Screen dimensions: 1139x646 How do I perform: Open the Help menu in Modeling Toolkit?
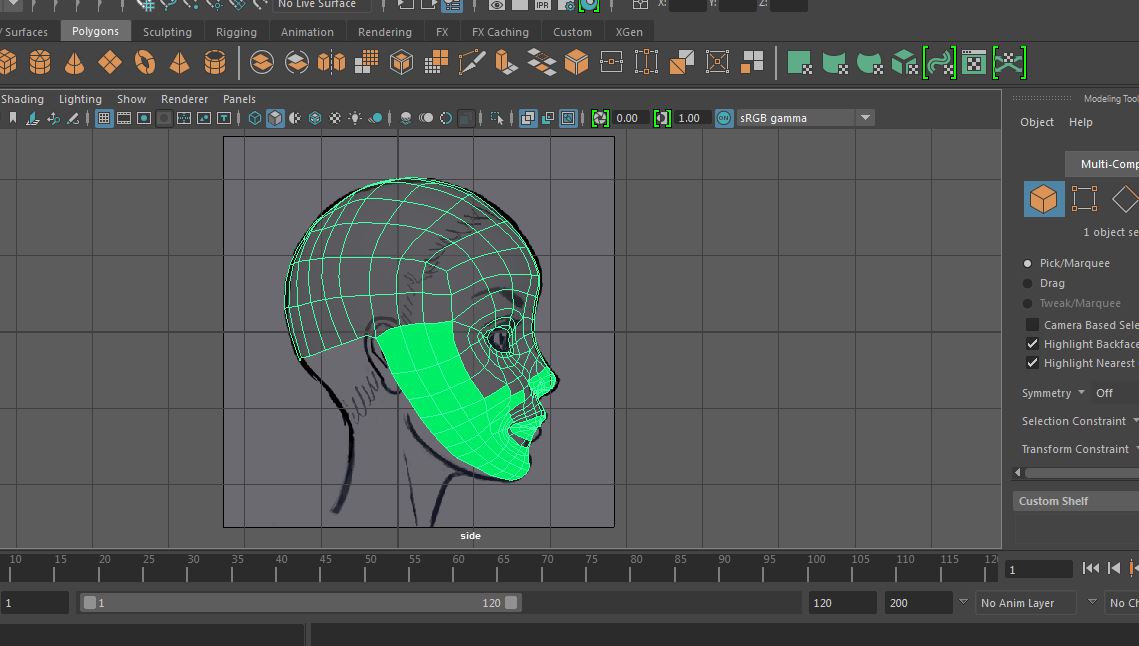pyautogui.click(x=1080, y=122)
